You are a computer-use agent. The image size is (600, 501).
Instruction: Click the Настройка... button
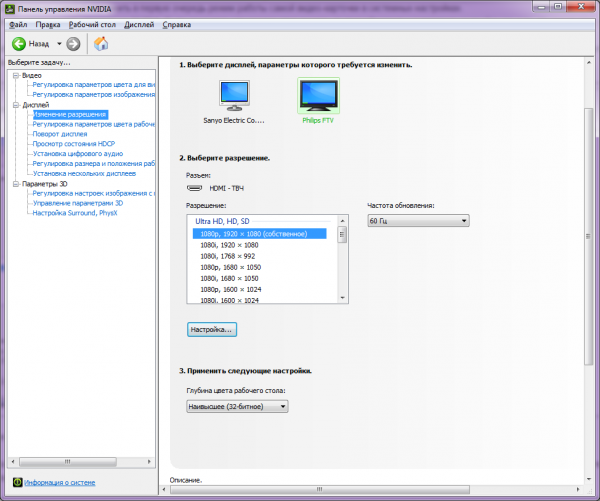(212, 330)
